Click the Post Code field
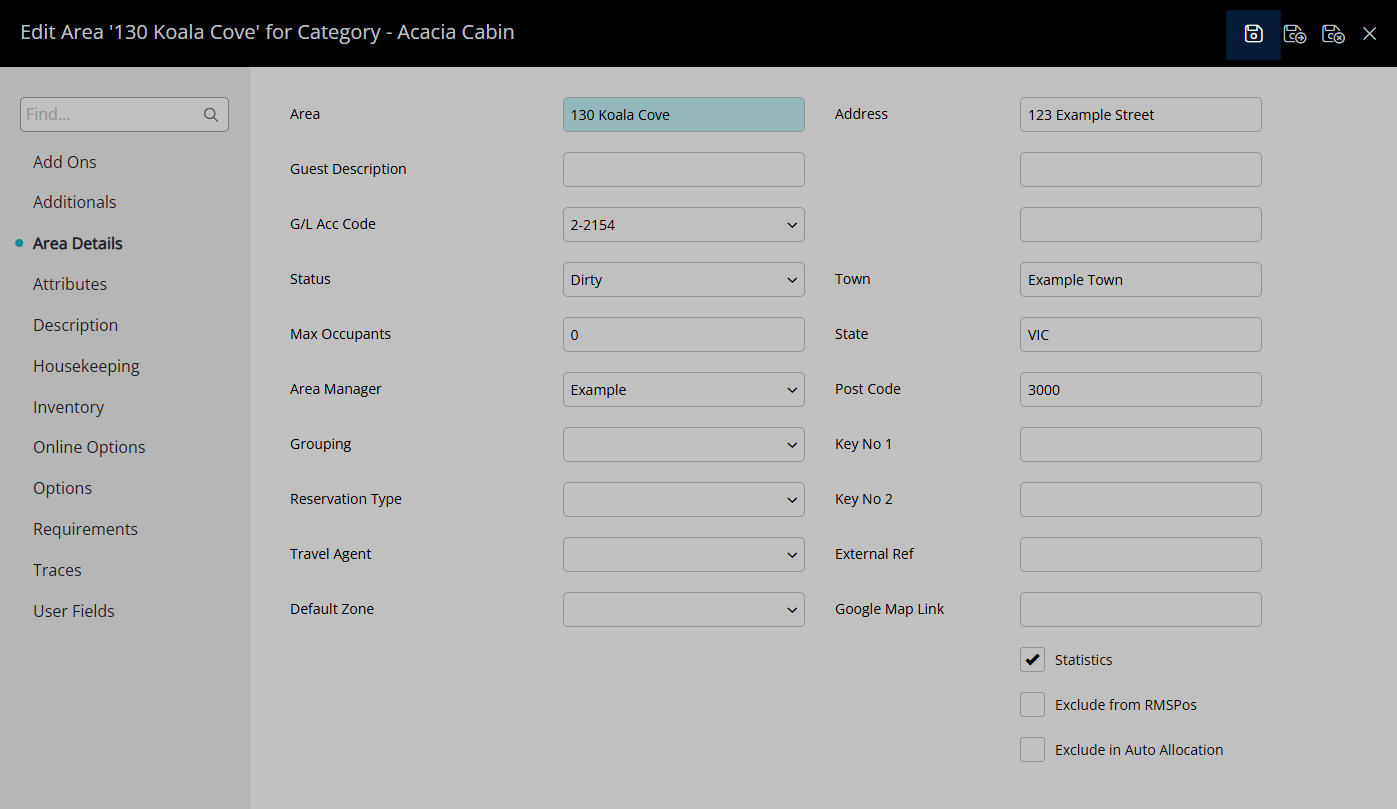The image size is (1397, 809). [x=1141, y=390]
